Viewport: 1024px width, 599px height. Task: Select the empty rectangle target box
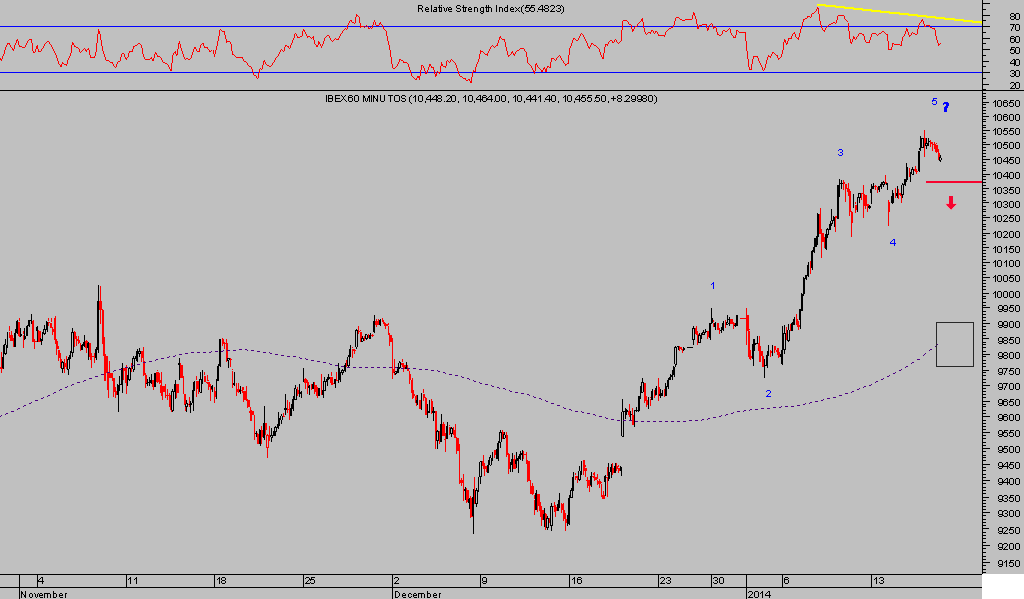click(x=954, y=344)
